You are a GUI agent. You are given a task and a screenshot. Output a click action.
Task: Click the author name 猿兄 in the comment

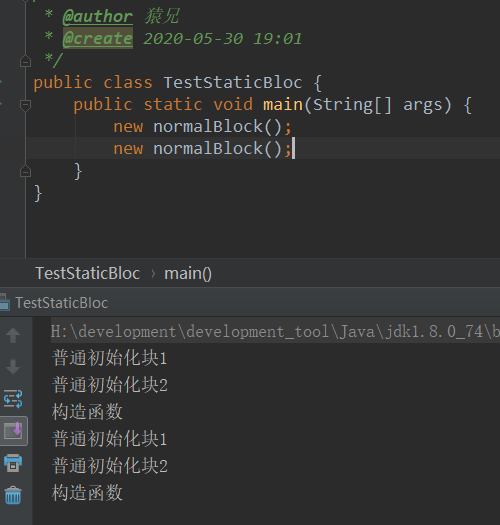(162, 16)
